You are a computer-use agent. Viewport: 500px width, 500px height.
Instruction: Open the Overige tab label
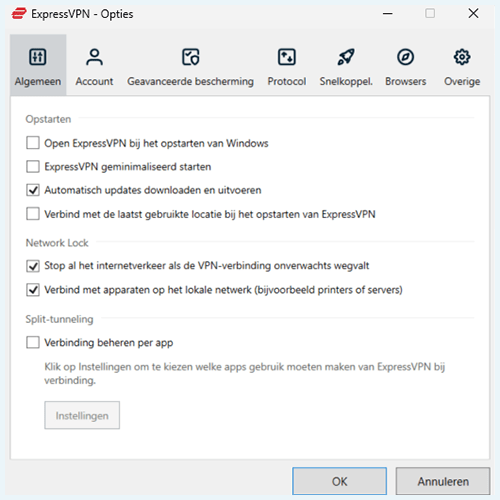pos(462,81)
